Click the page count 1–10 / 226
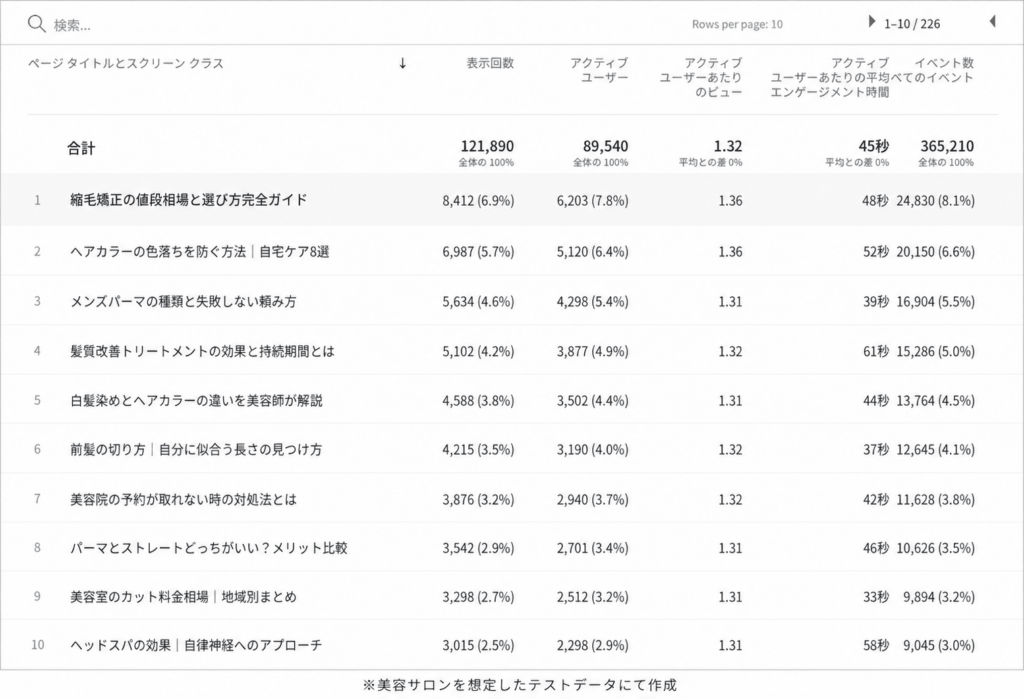Image resolution: width=1024 pixels, height=699 pixels. 912,24
